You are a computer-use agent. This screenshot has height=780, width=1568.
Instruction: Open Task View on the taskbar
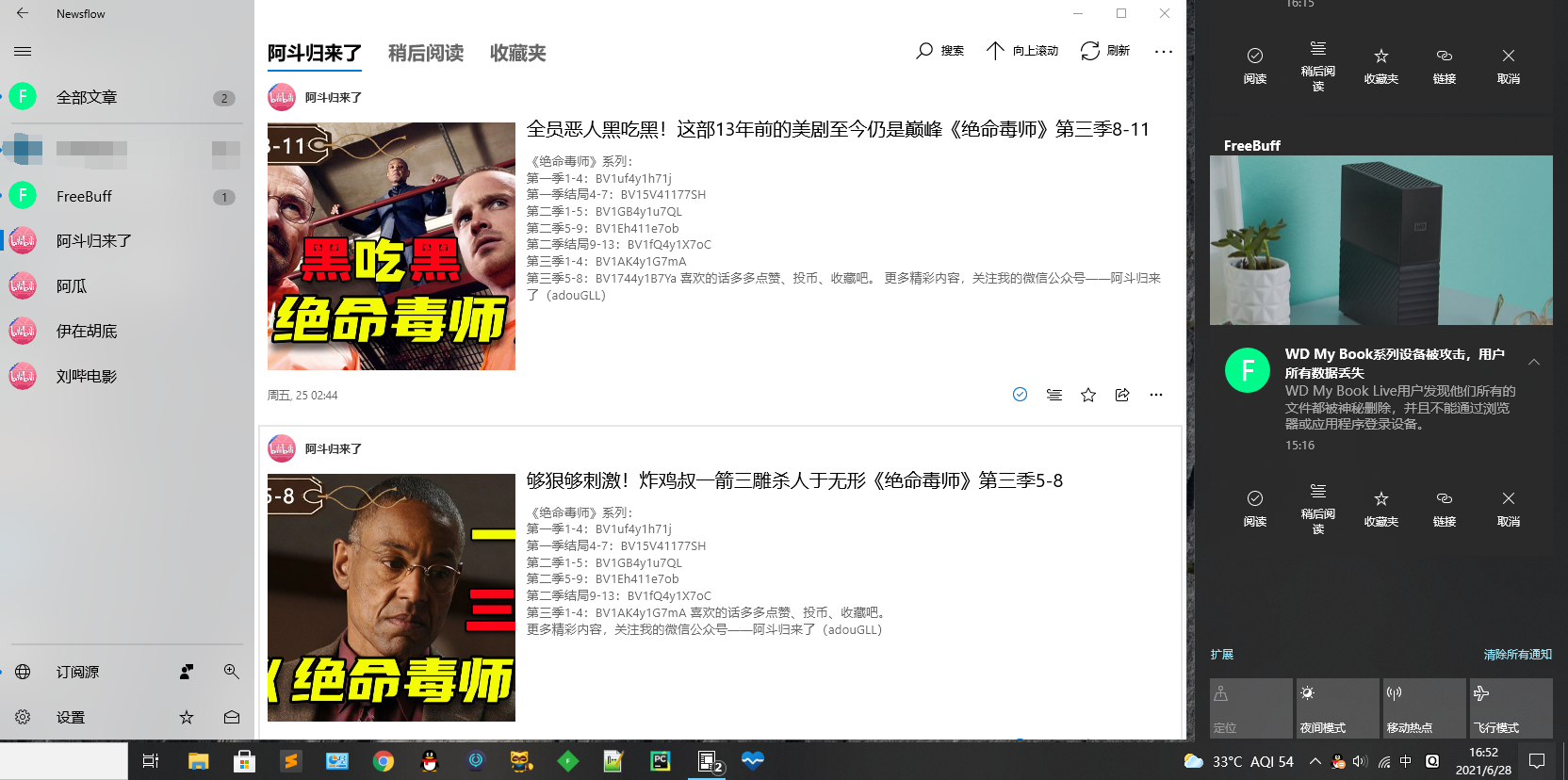(151, 761)
